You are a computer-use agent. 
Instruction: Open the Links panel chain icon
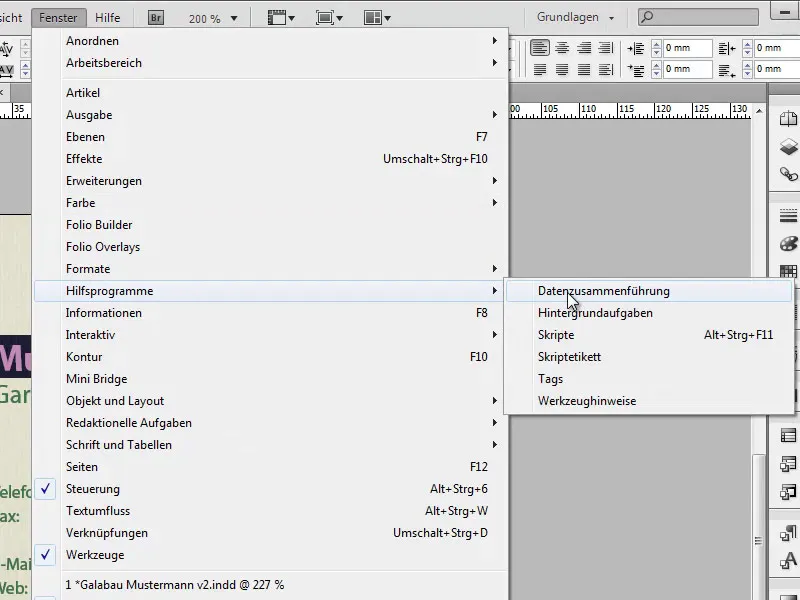[788, 174]
